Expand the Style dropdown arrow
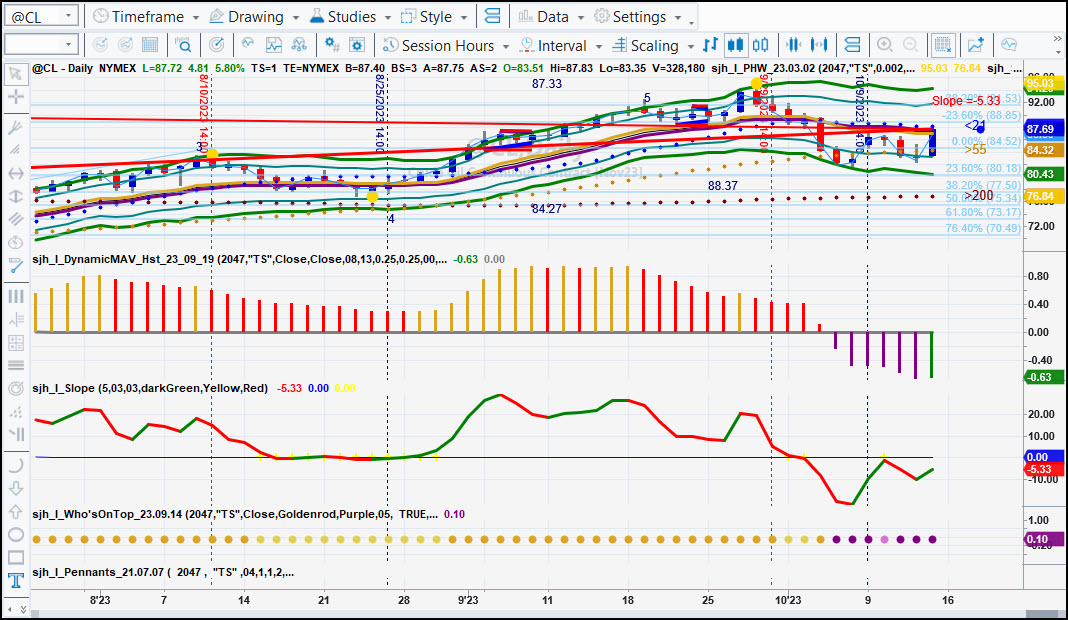Viewport: 1068px width, 620px height. point(464,17)
